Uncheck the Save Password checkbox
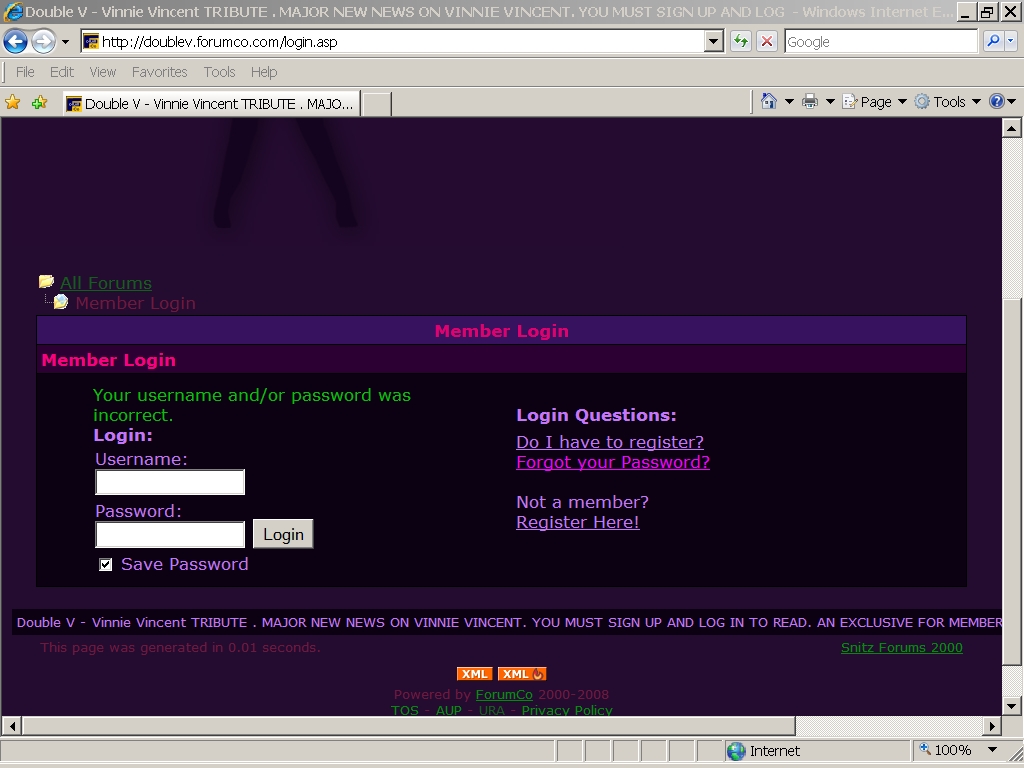 pos(106,565)
